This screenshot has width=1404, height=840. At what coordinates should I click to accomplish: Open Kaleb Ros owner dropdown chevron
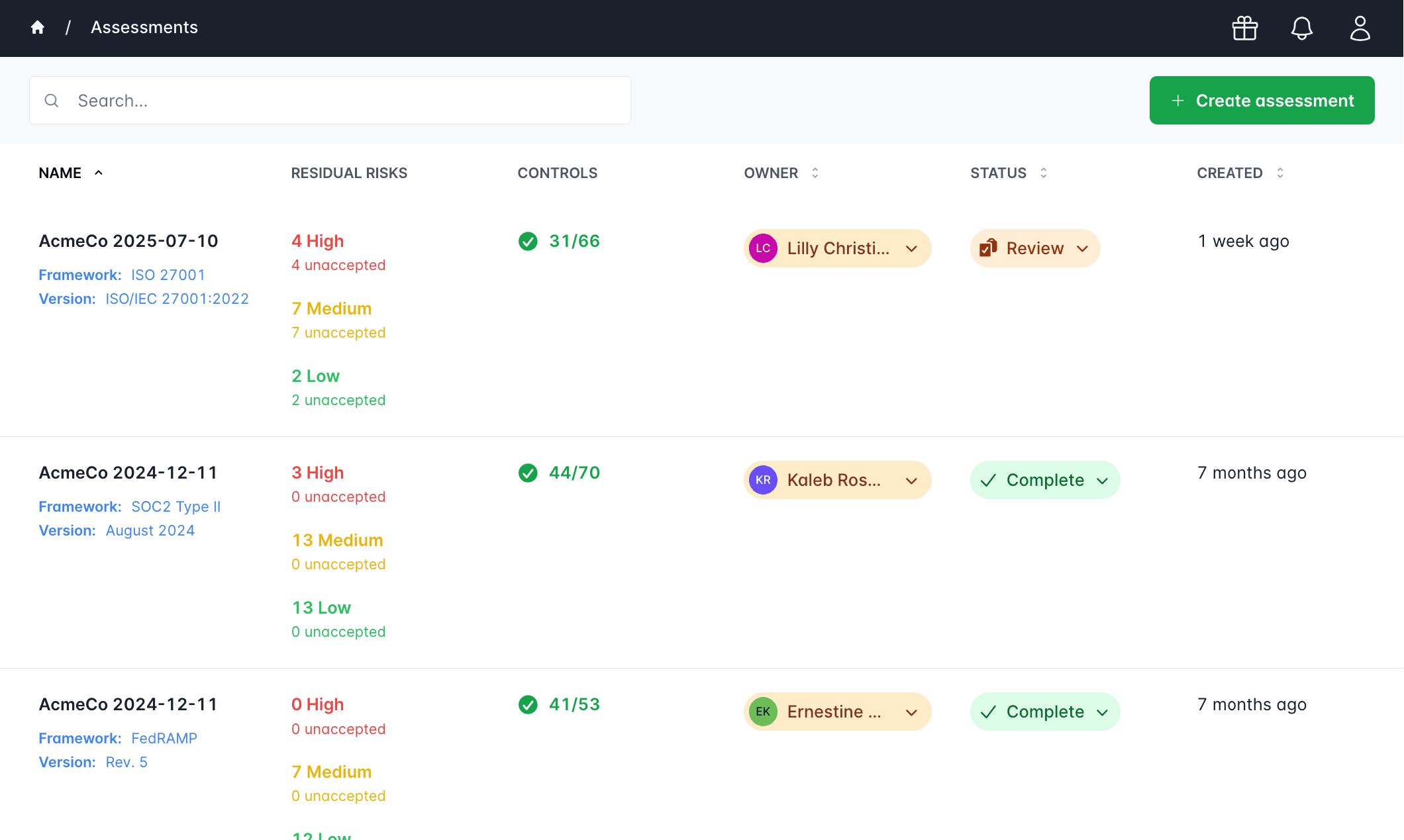click(911, 481)
